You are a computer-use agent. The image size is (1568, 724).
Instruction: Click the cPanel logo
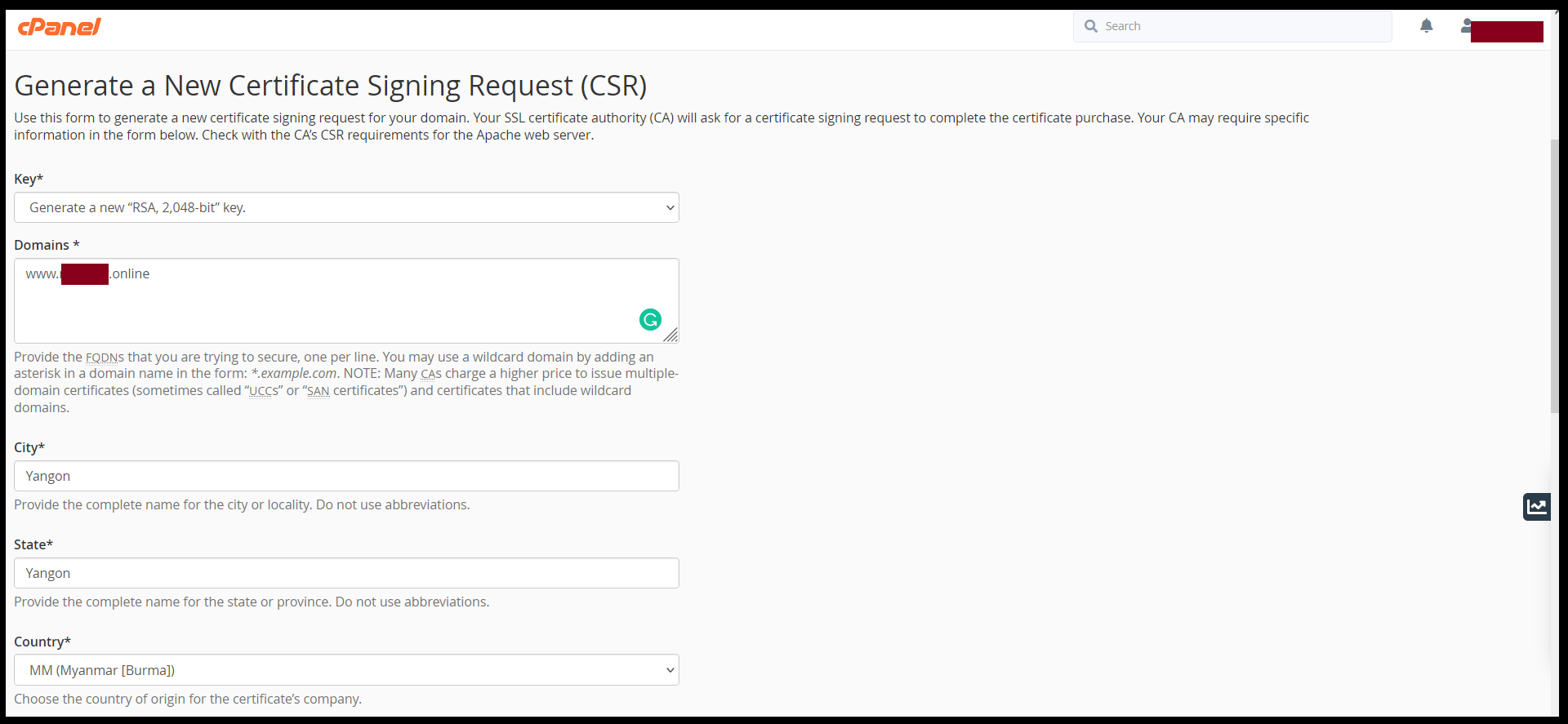pos(59,27)
